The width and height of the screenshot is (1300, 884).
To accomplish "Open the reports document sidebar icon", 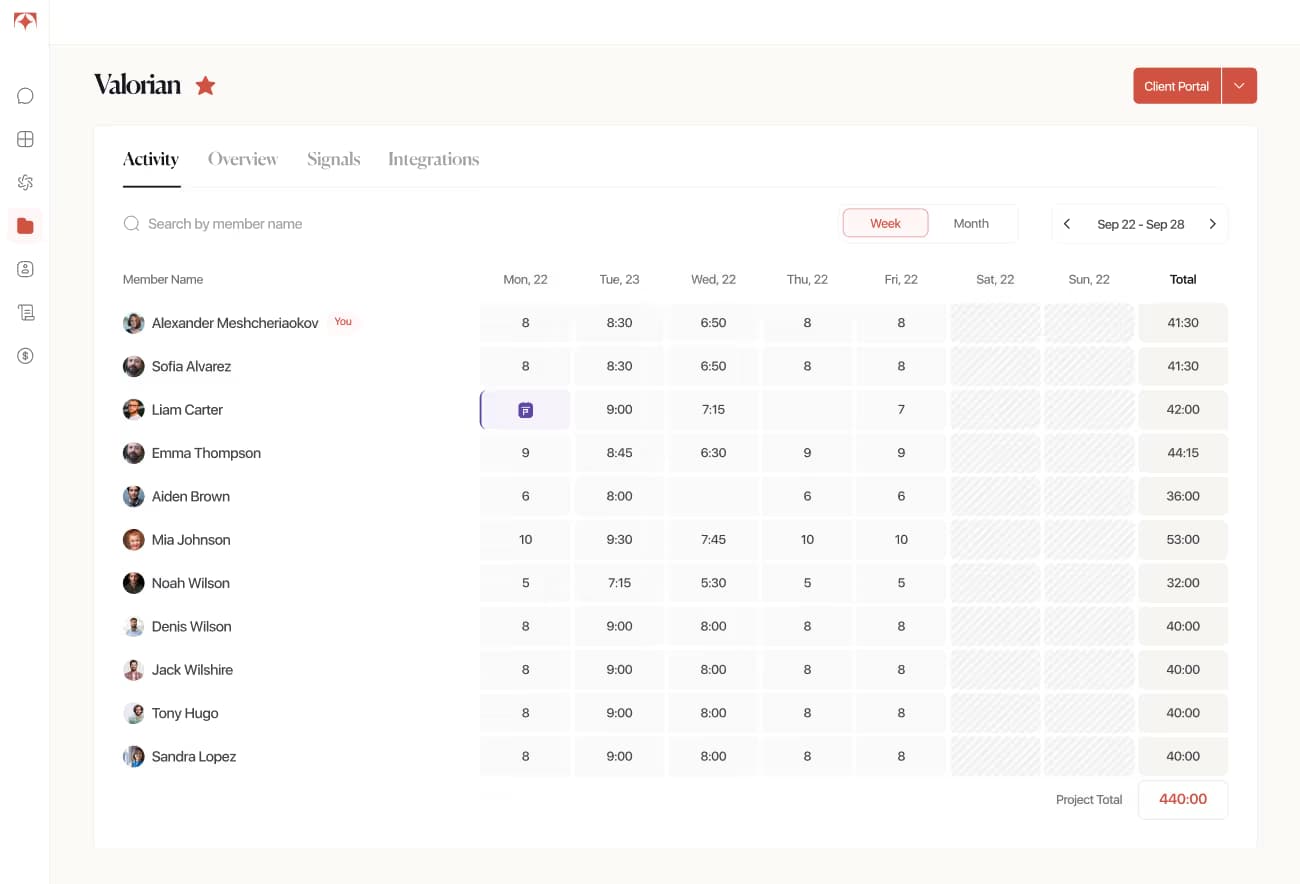I will point(25,312).
